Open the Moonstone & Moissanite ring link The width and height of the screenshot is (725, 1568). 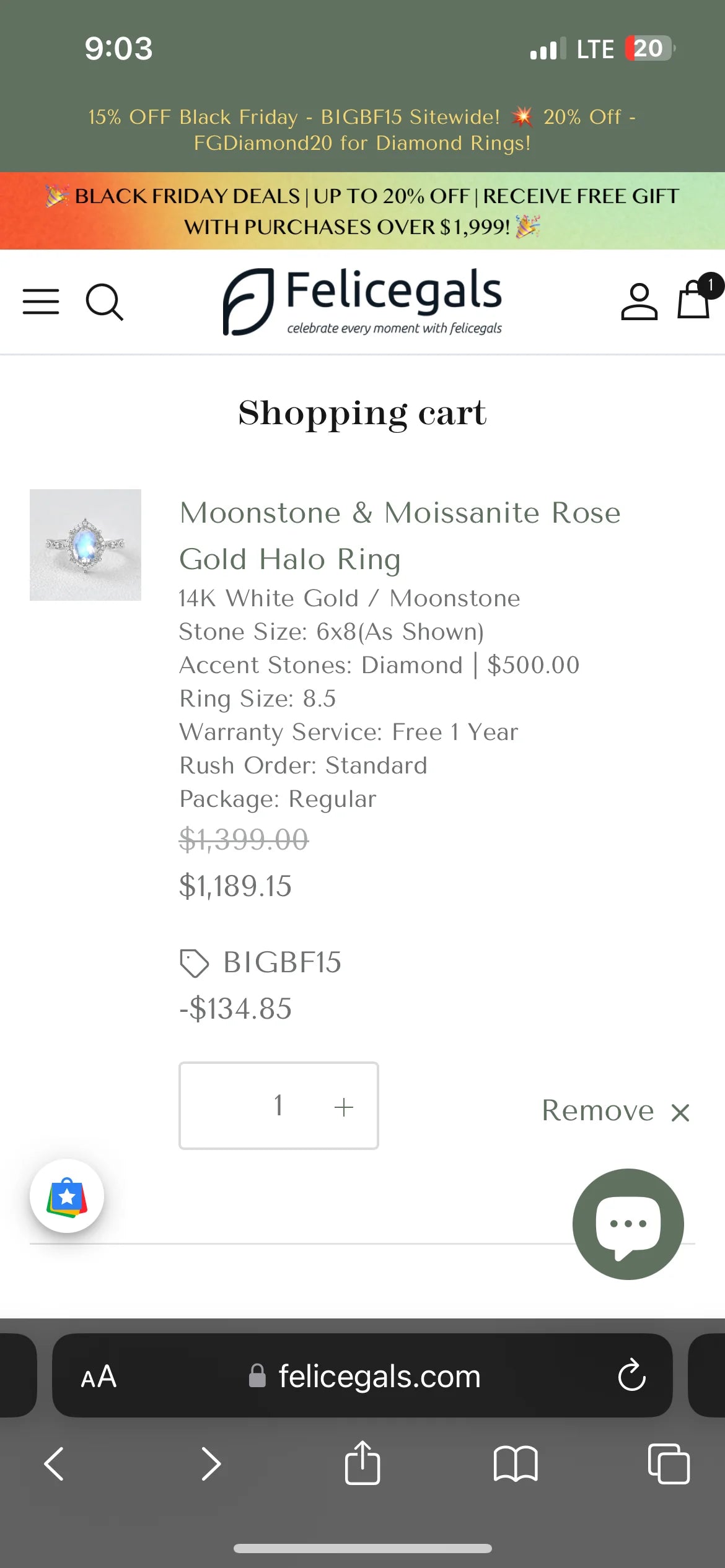(x=400, y=536)
